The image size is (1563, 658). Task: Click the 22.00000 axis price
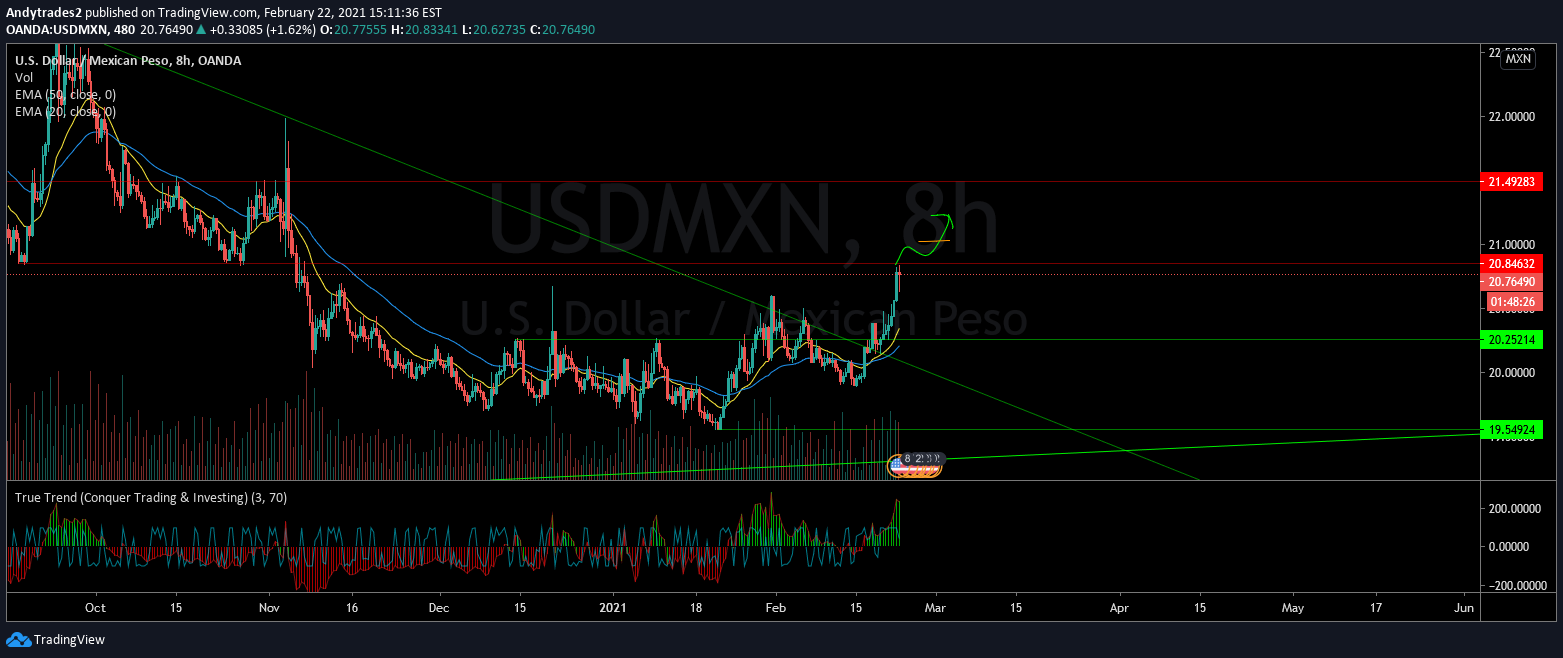click(1511, 117)
